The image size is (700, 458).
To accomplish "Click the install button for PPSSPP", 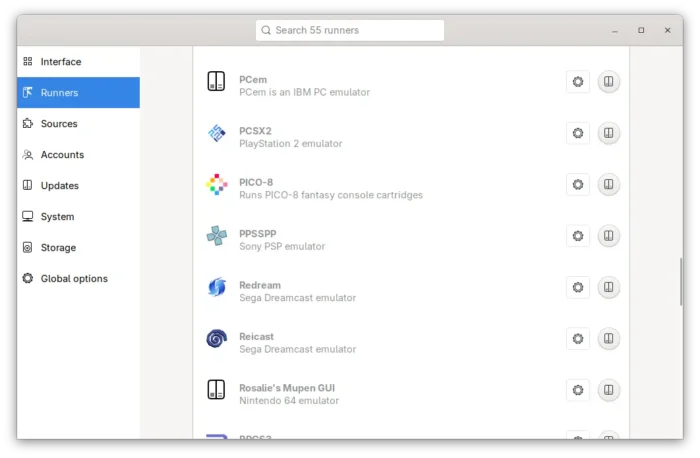I will coord(608,236).
